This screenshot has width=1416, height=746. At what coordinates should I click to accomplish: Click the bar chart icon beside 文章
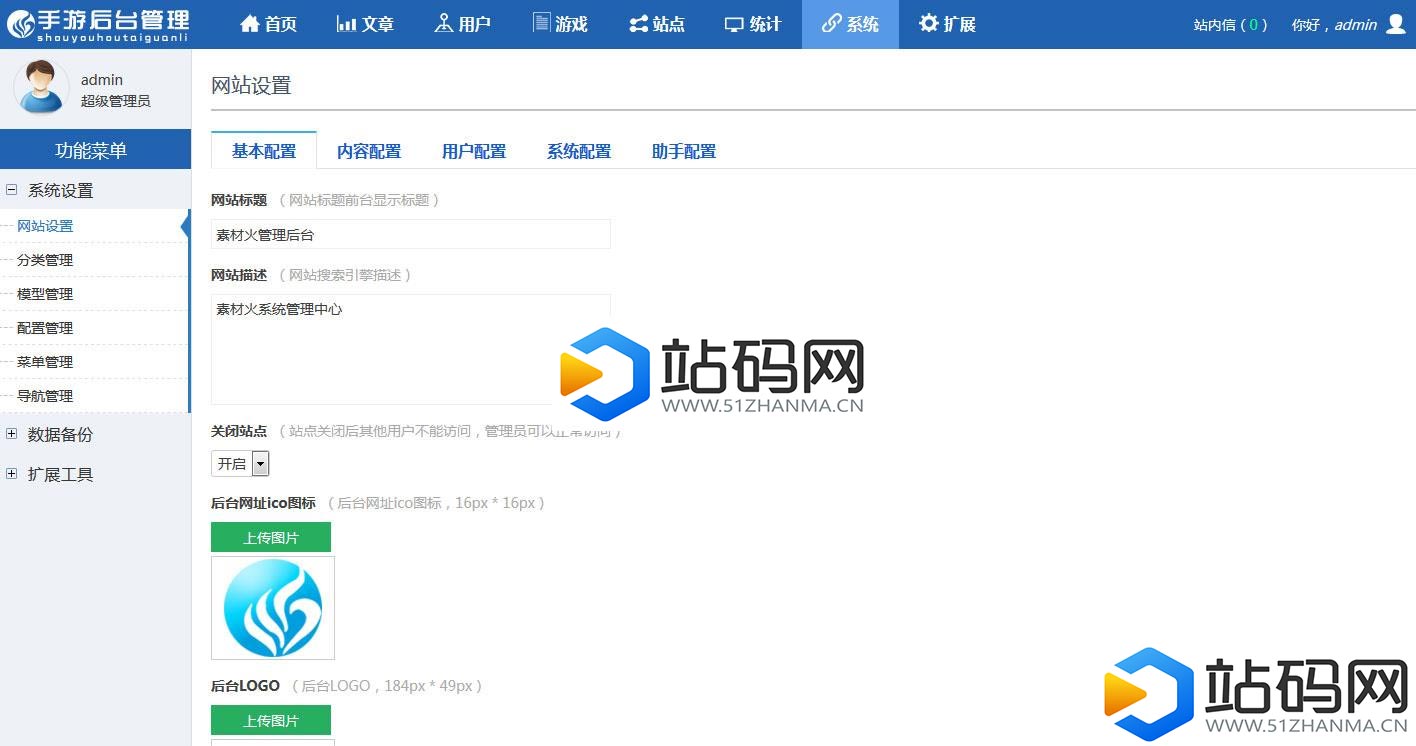(x=346, y=24)
